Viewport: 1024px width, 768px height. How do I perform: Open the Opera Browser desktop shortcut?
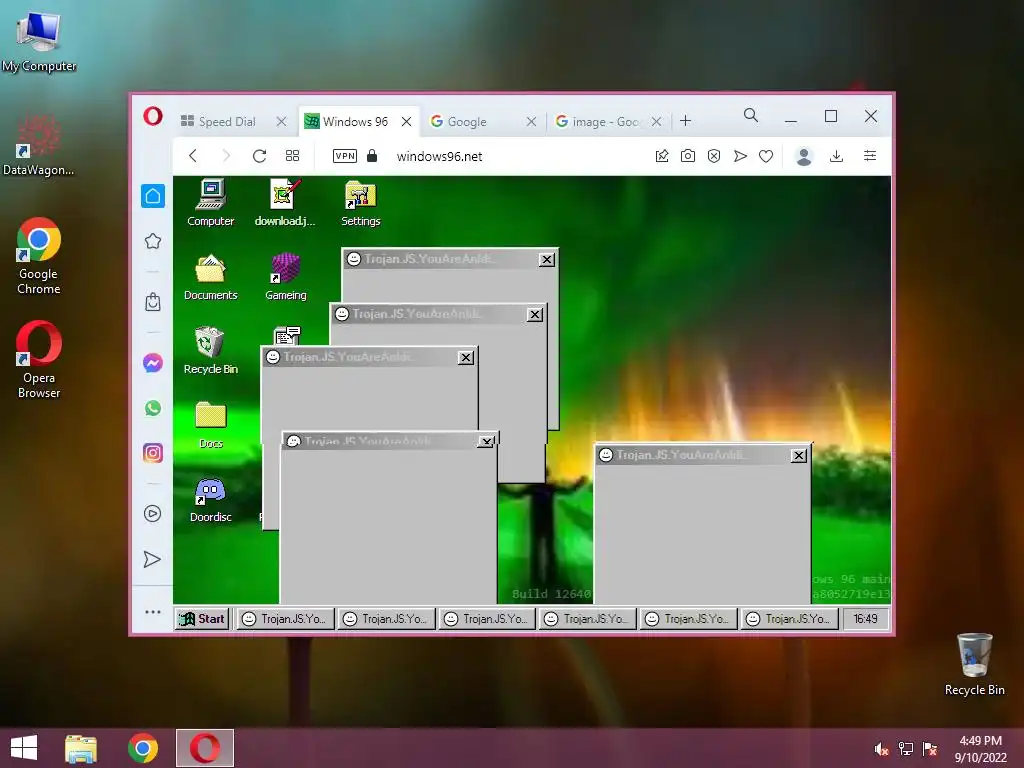[39, 360]
